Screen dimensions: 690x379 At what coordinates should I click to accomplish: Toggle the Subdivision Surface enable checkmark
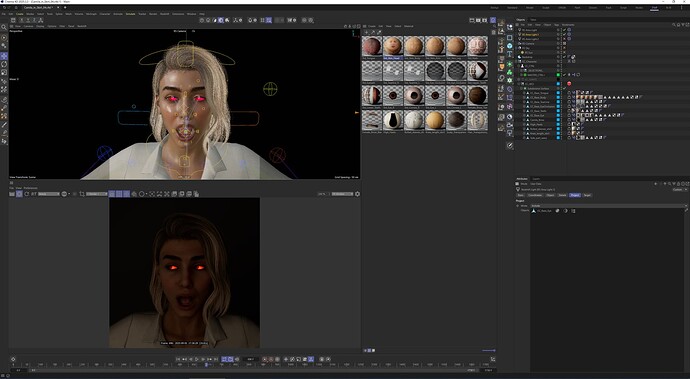565,88
